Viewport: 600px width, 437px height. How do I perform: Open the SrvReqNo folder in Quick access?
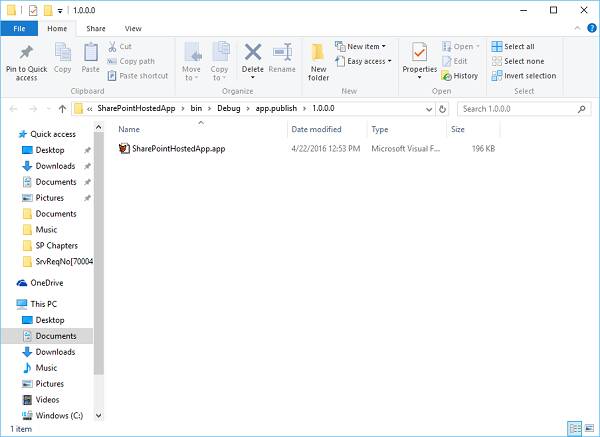(x=57, y=262)
